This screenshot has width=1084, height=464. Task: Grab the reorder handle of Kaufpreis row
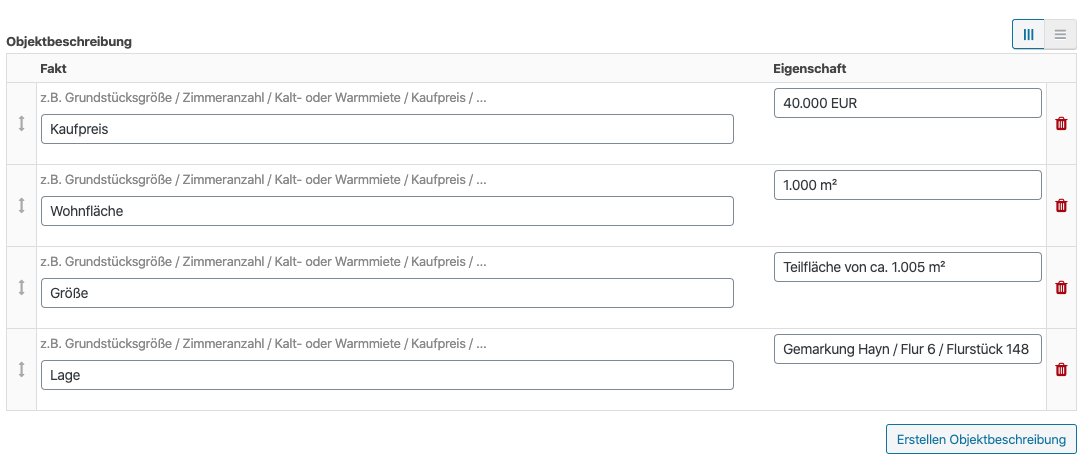click(21, 124)
